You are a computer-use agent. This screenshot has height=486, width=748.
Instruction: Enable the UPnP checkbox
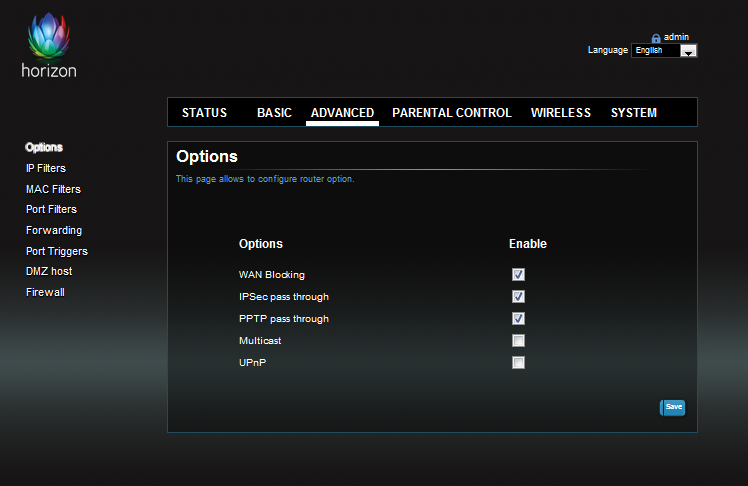point(519,362)
